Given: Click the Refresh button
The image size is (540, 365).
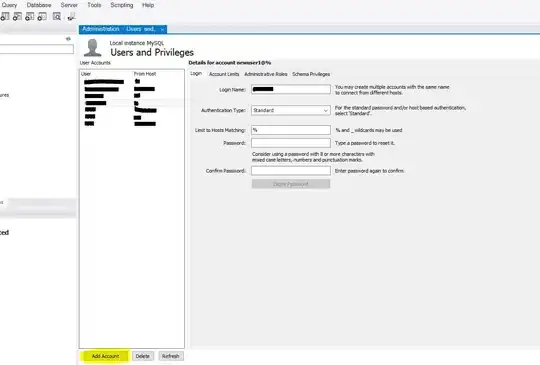Looking at the screenshot, I should pos(170,356).
